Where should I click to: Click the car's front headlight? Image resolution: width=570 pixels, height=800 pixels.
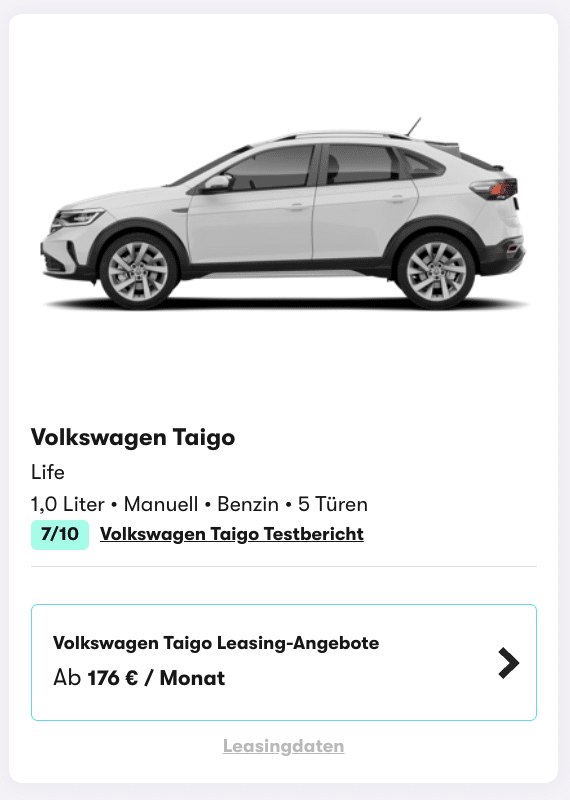click(77, 218)
